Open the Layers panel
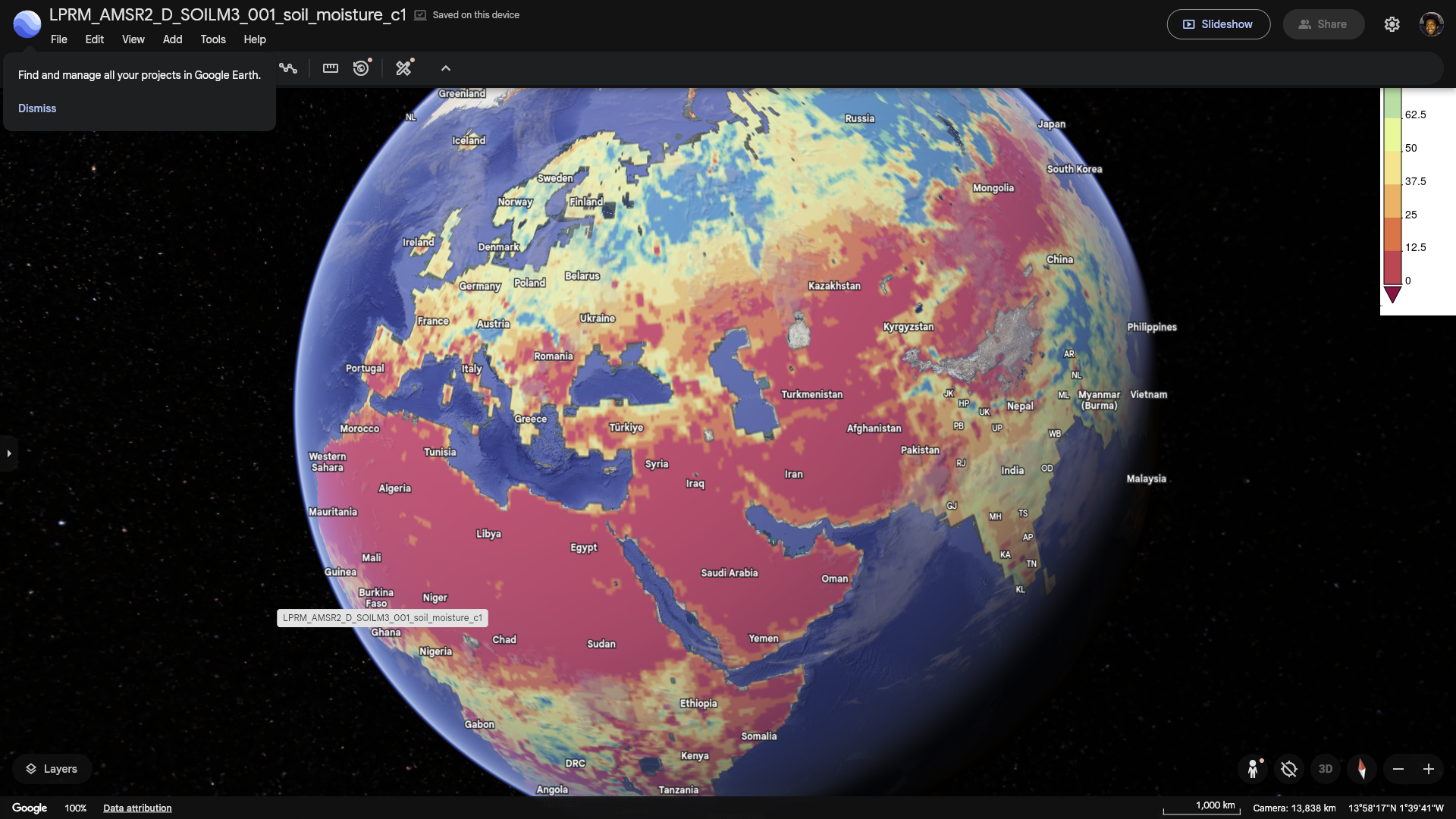The width and height of the screenshot is (1456, 819). pyautogui.click(x=52, y=769)
